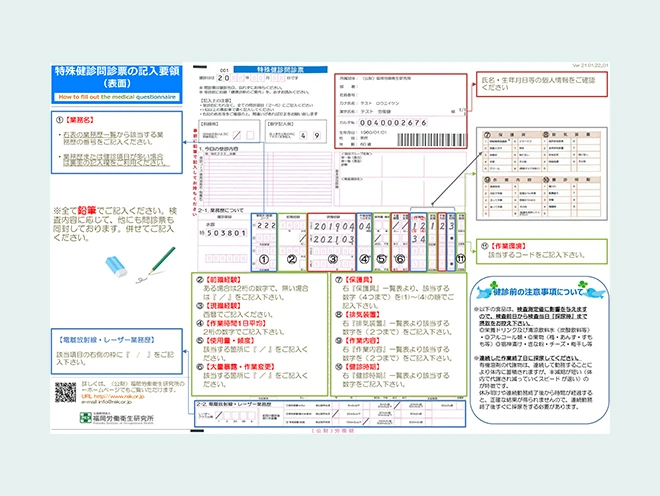Click the (公財)労衛研 footer text
The image size is (660, 496).
click(x=332, y=431)
